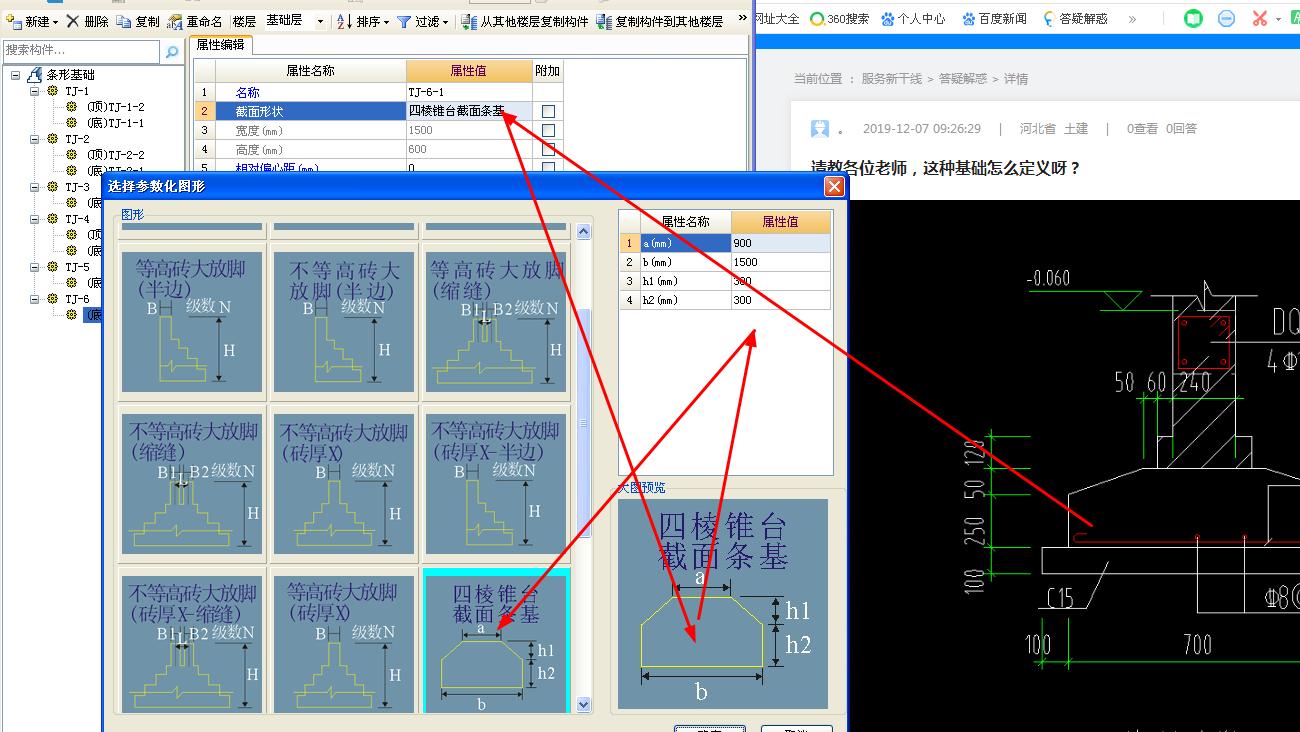The image size is (1300, 732).
Task: Click the search magnifier icon beside 搜索构件
Action: pyautogui.click(x=172, y=51)
